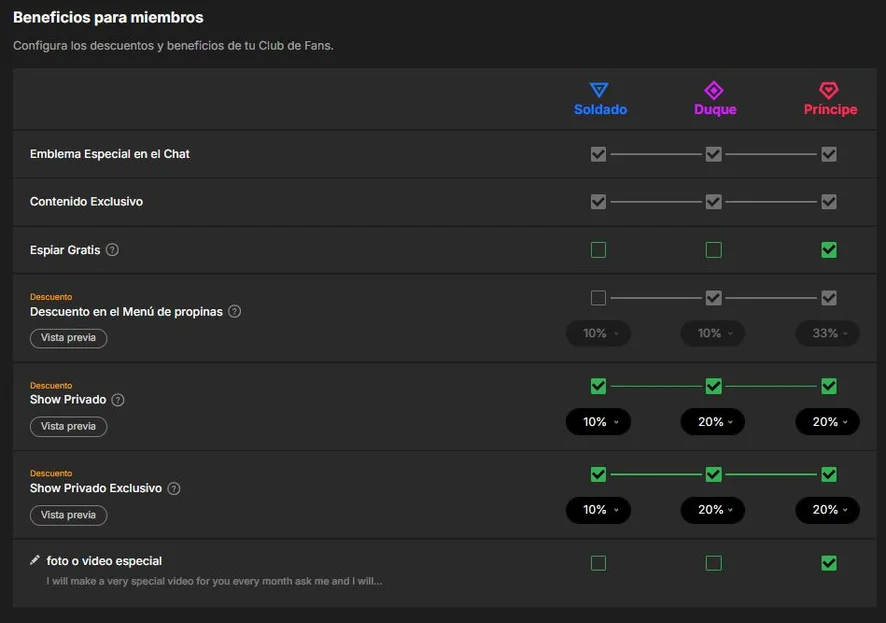Open help icon next to Espiar Gratis

pyautogui.click(x=112, y=250)
